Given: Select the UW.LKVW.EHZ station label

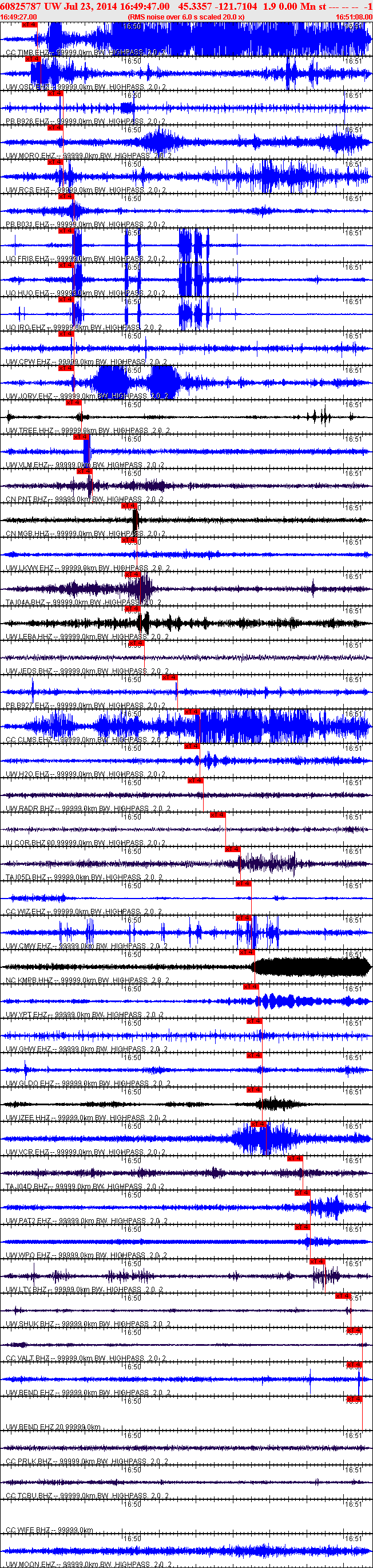Looking at the screenshot, I should [88, 568].
